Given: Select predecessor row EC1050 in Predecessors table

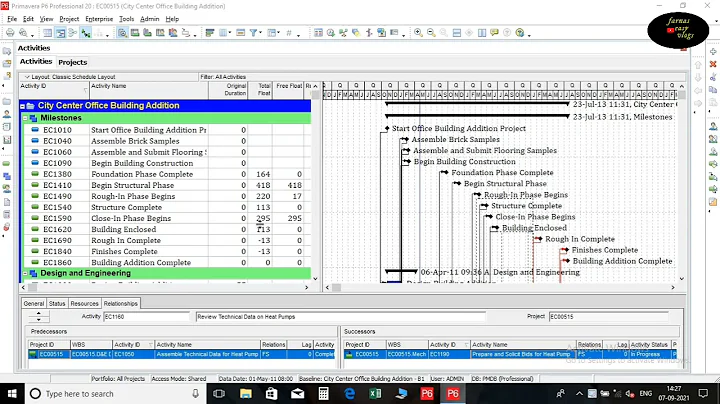Looking at the screenshot, I should click(x=182, y=354).
